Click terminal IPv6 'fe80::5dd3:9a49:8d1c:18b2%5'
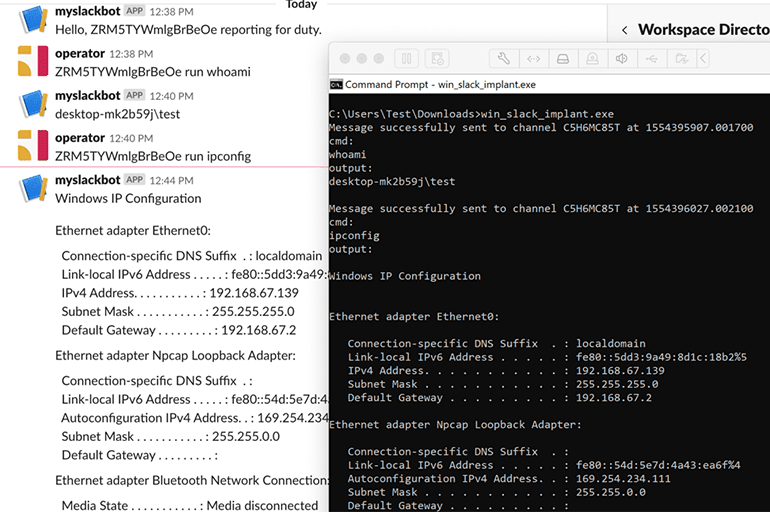The height and width of the screenshot is (512, 770). (x=661, y=357)
